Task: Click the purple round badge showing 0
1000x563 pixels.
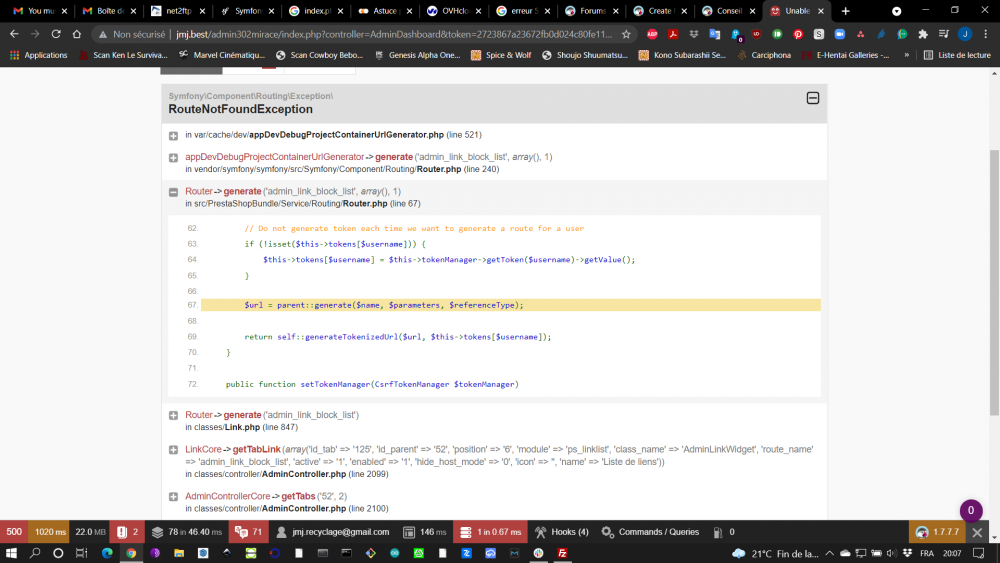Action: (971, 510)
